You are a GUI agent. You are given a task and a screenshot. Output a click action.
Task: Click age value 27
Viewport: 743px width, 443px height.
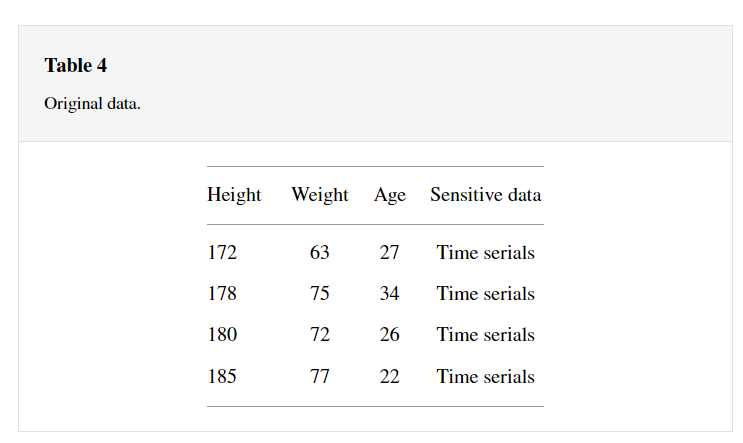pos(390,253)
